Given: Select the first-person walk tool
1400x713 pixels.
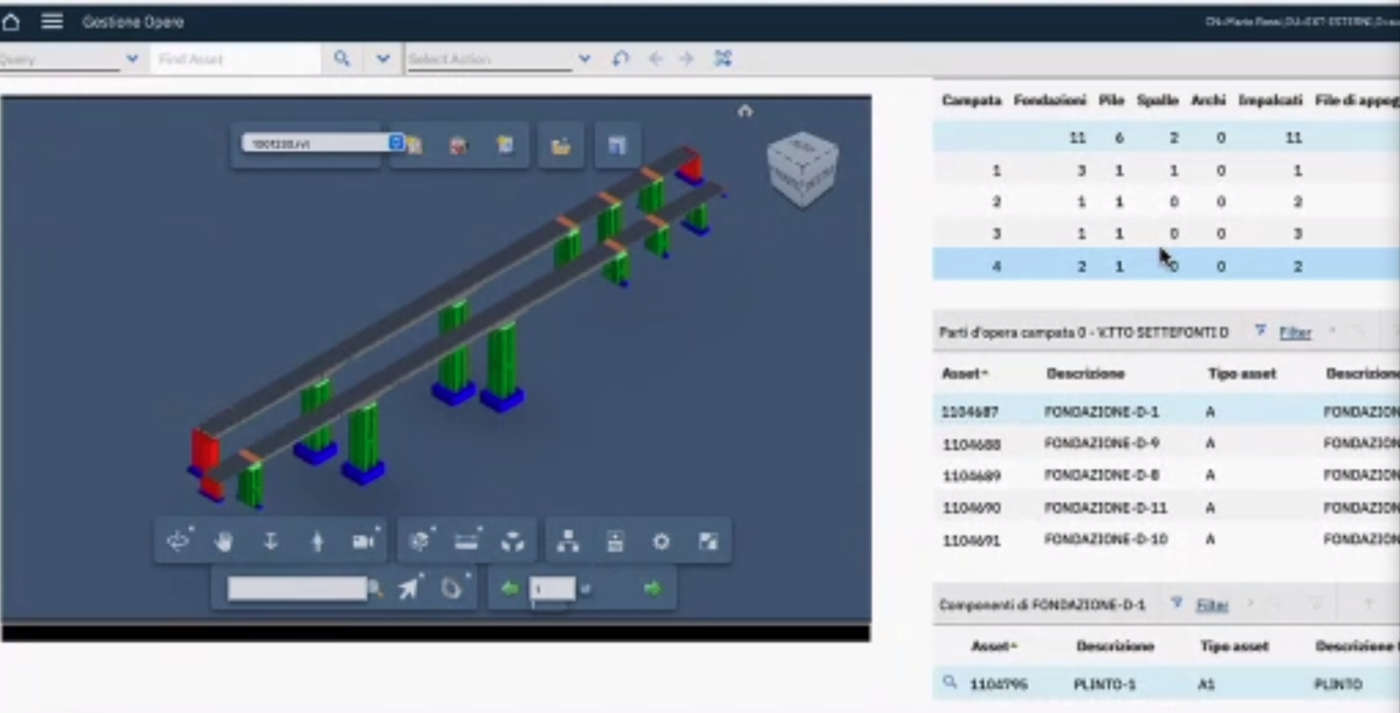Looking at the screenshot, I should 318,541.
